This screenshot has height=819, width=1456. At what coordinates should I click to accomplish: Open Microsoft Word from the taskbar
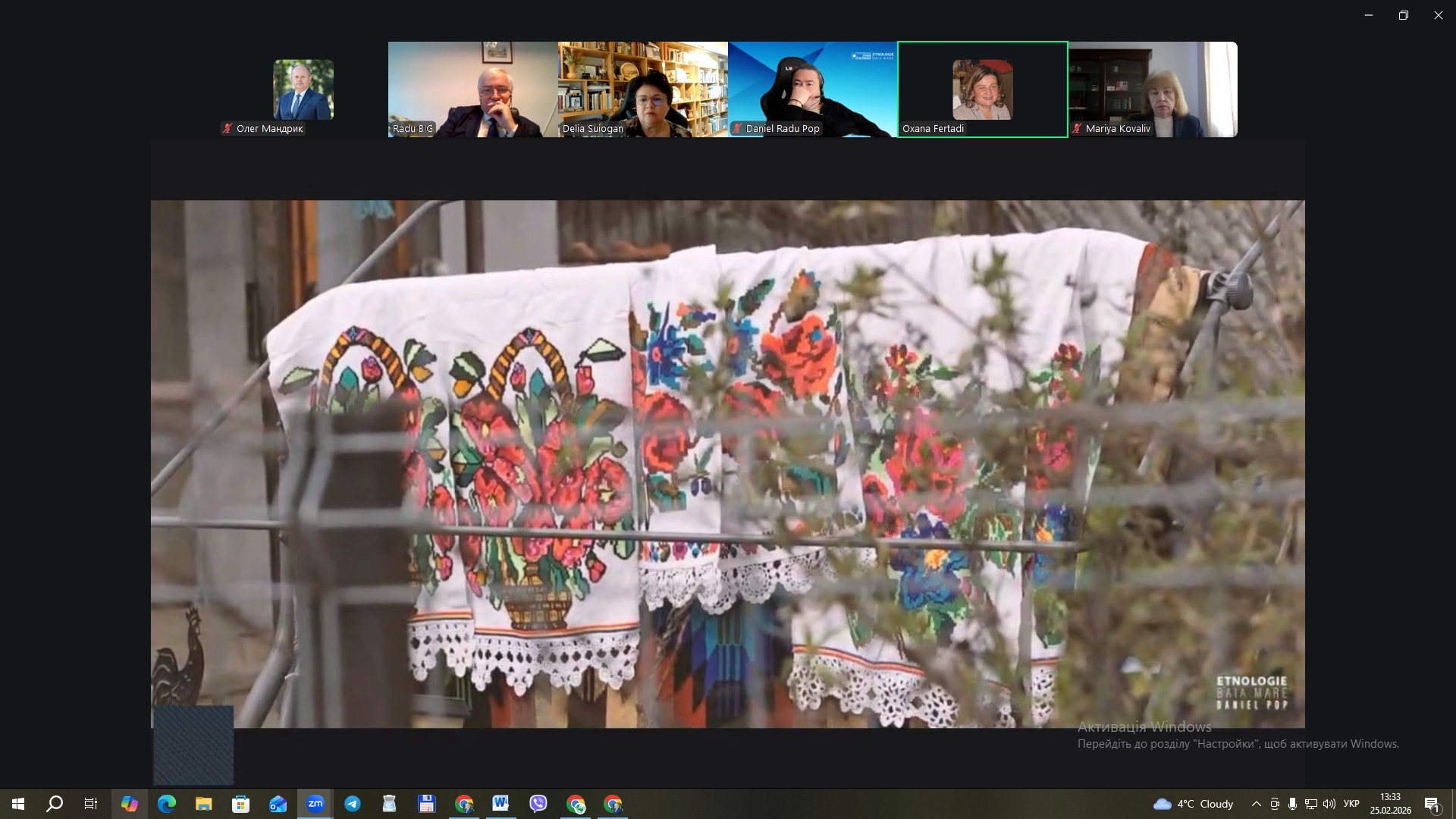(500, 804)
